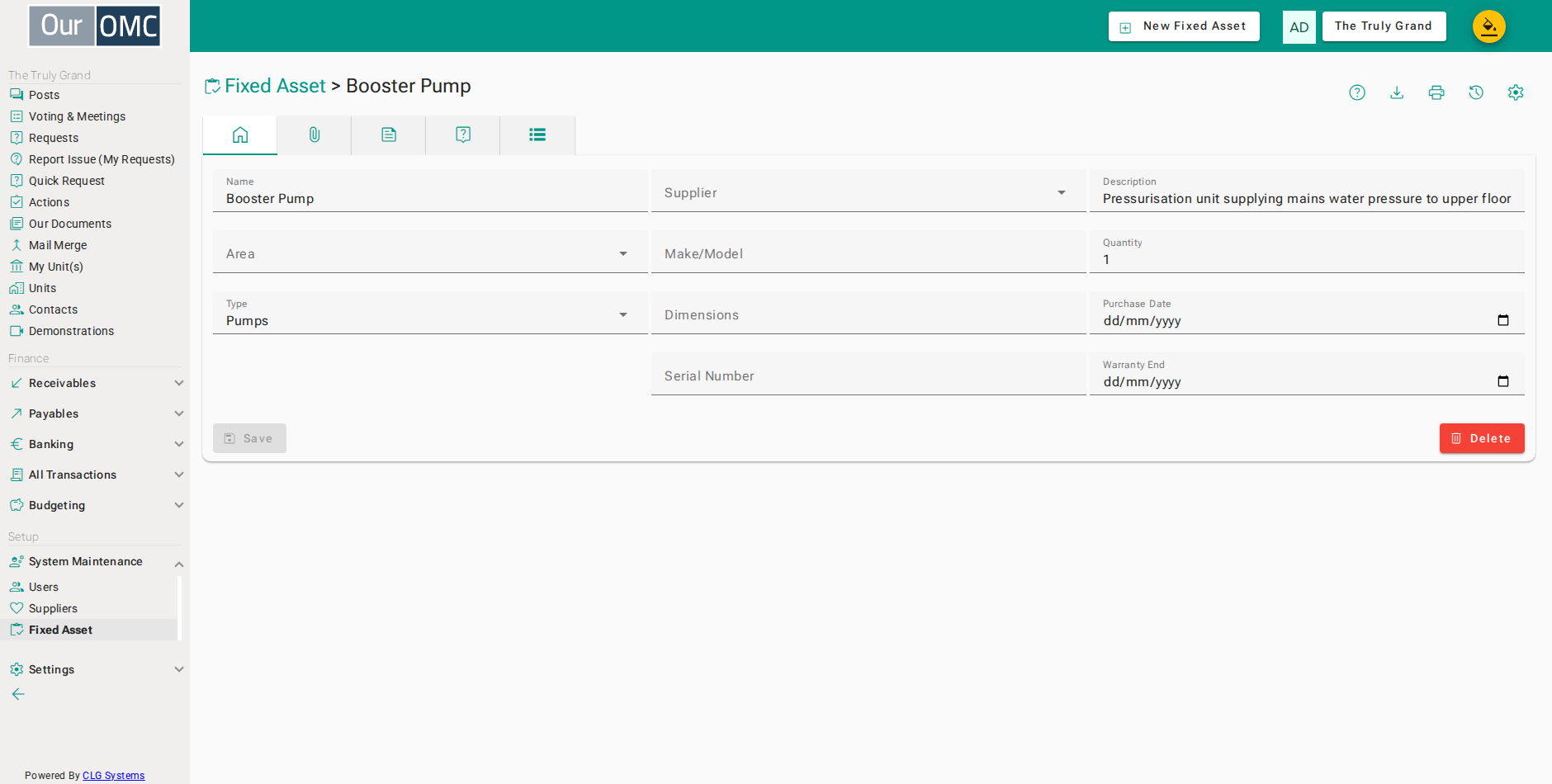
Task: Open Warranty End calendar picker
Action: pyautogui.click(x=1503, y=381)
